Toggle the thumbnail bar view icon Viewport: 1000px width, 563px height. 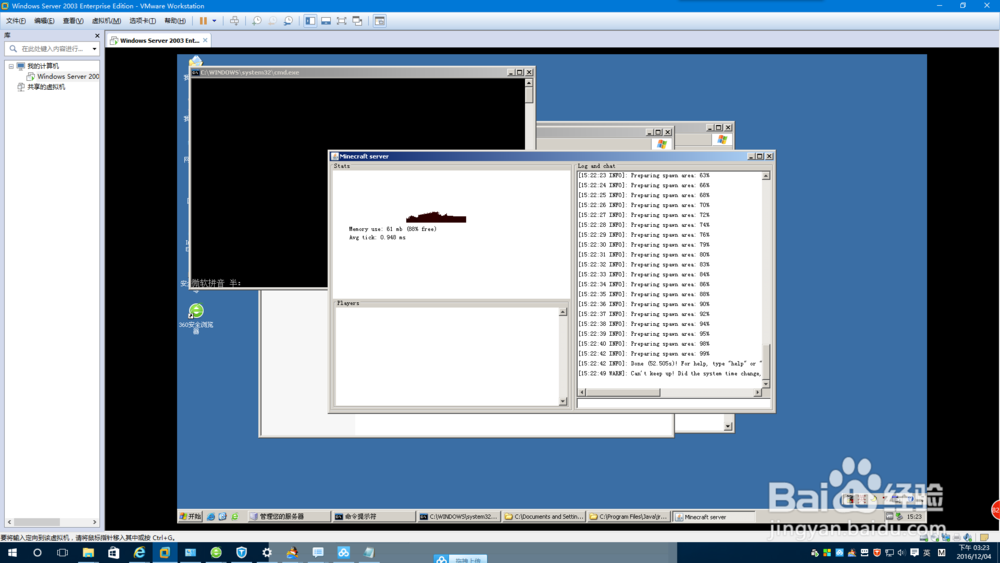(326, 21)
